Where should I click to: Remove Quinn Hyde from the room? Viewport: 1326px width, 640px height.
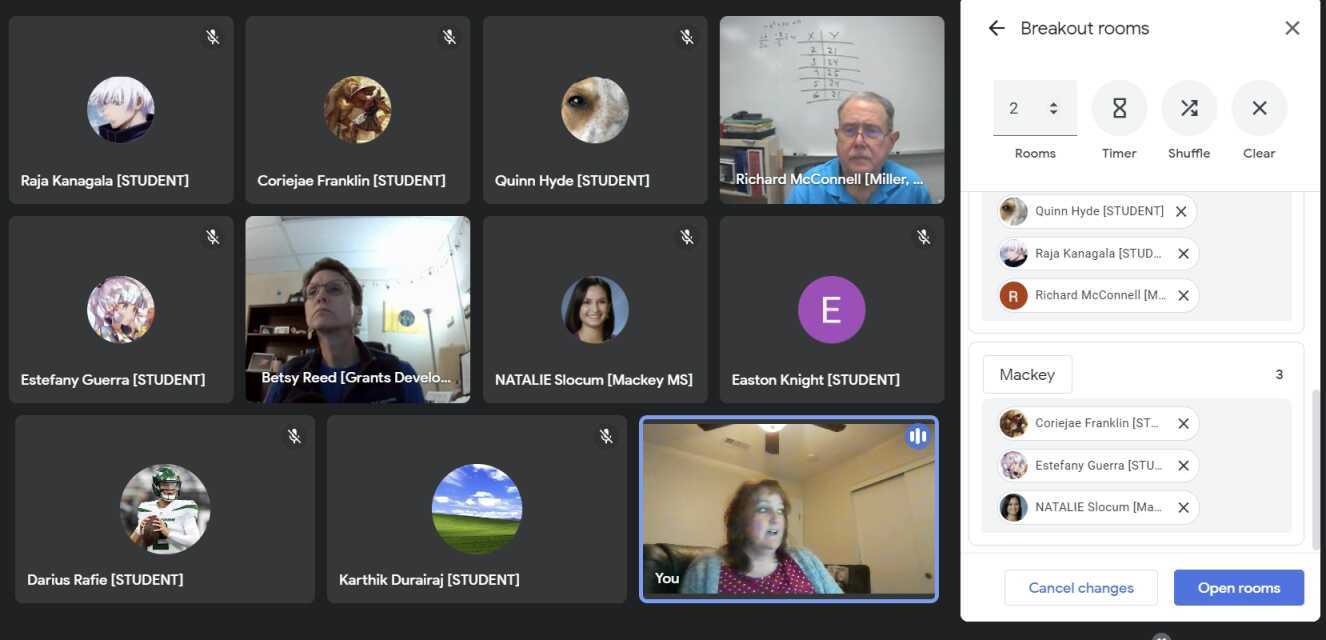click(x=1181, y=211)
